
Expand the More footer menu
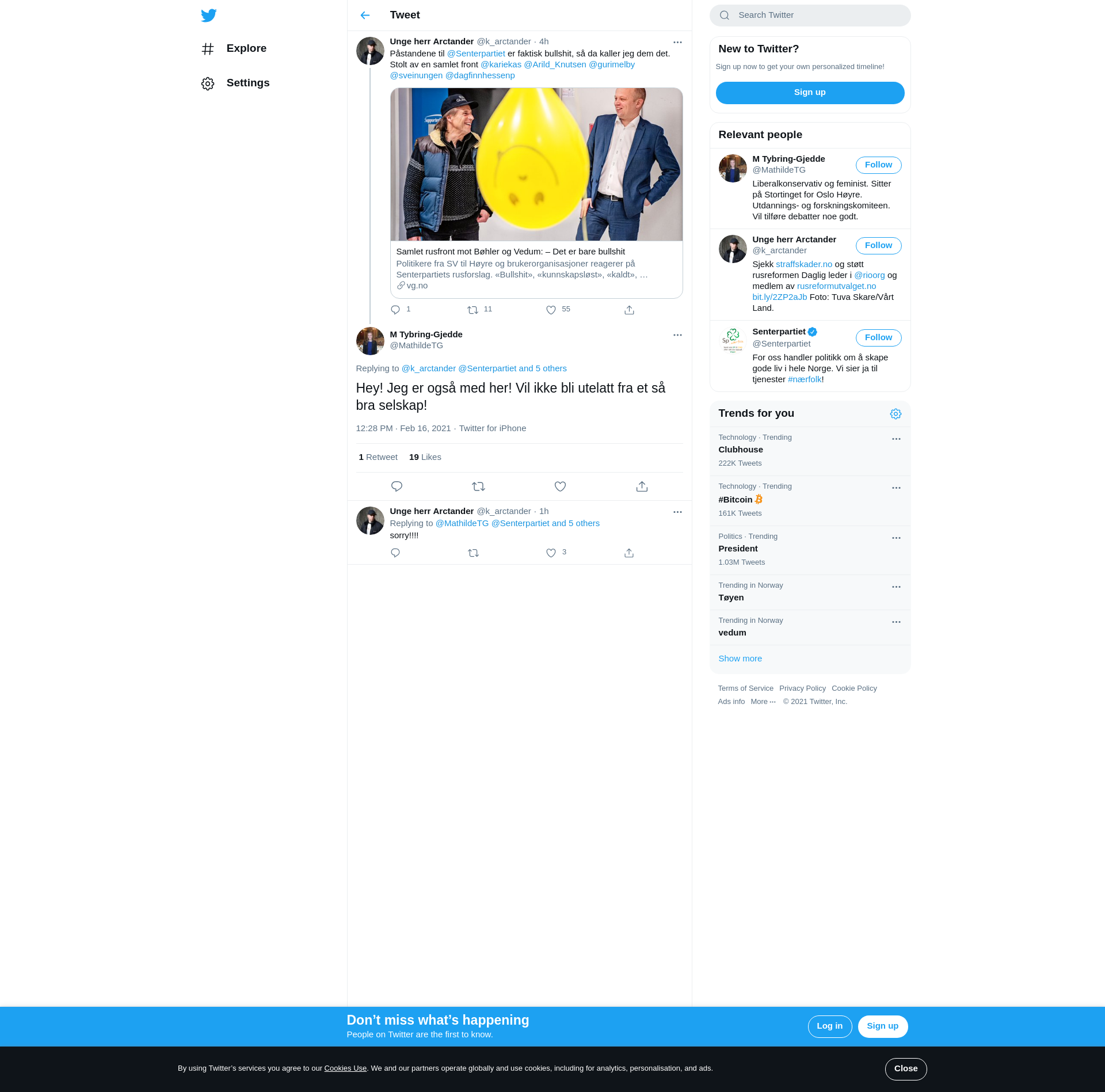tap(763, 702)
